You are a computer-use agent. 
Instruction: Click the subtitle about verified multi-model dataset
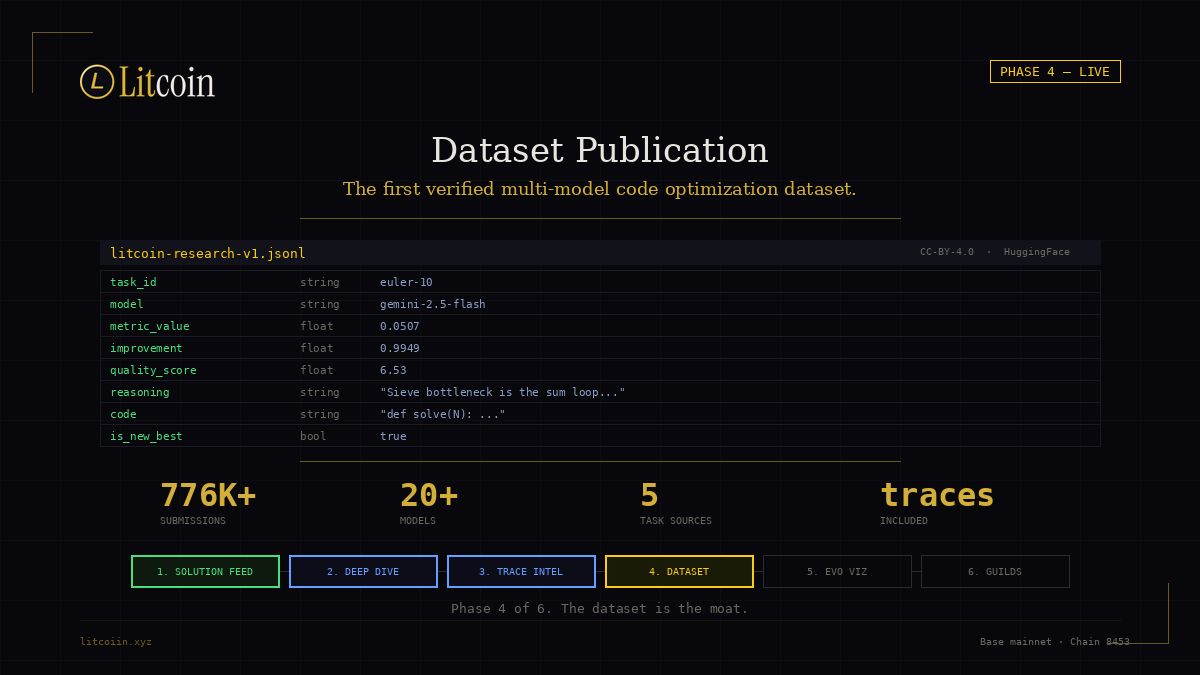pos(600,189)
